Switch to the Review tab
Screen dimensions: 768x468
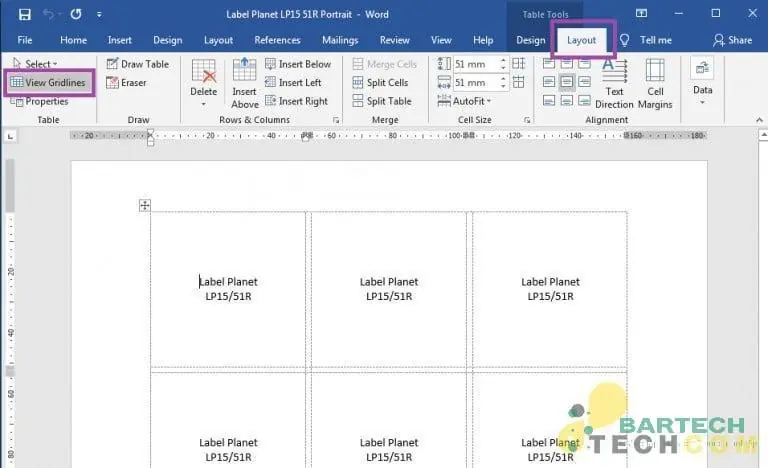tap(394, 40)
